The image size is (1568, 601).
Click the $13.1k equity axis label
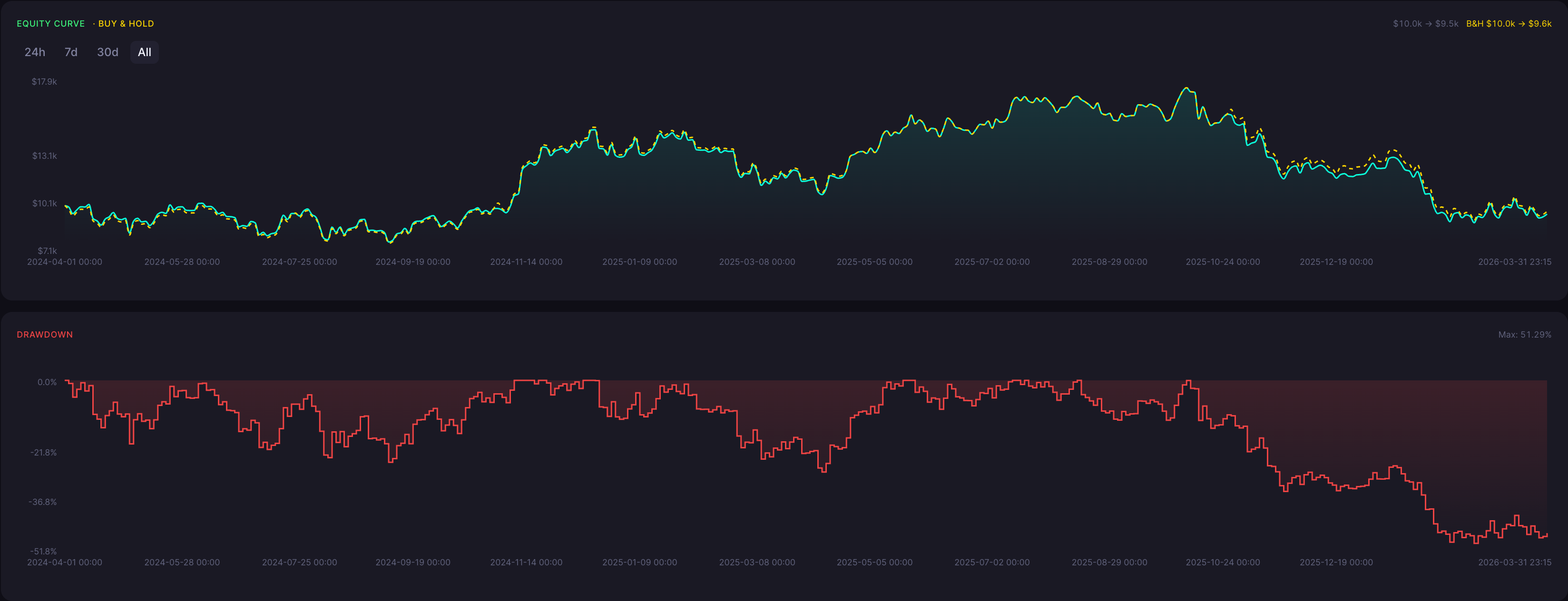coord(44,156)
